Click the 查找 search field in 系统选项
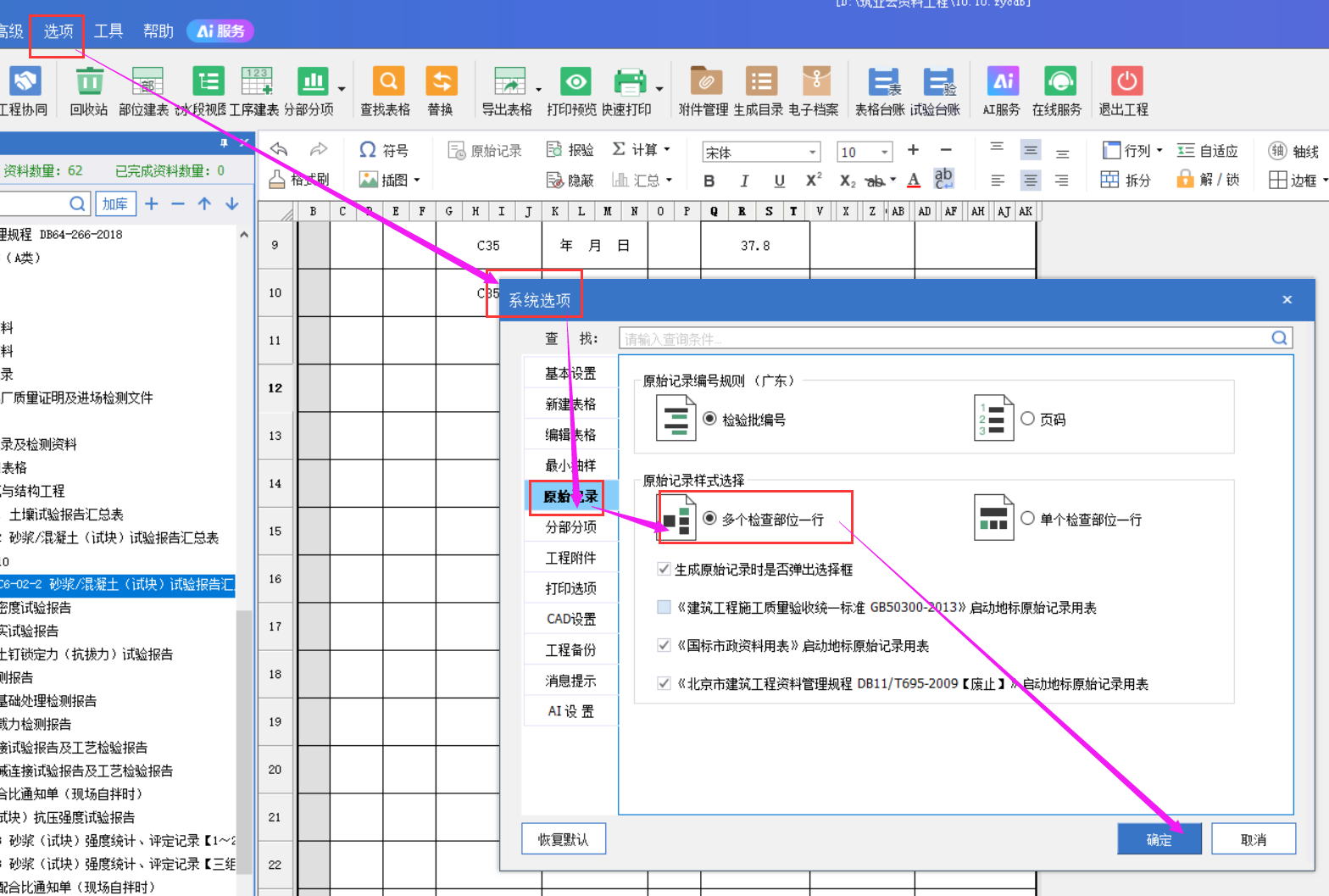 pos(955,339)
